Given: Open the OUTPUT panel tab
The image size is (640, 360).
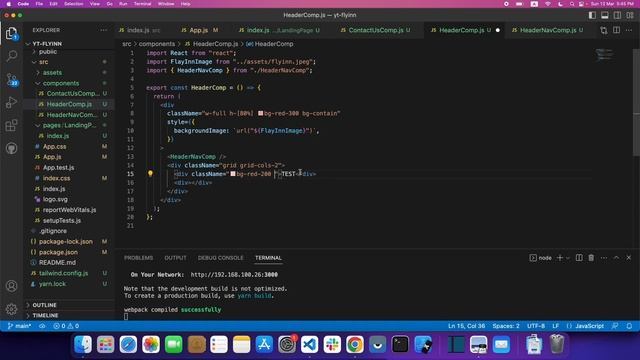Looking at the screenshot, I should 175,258.
